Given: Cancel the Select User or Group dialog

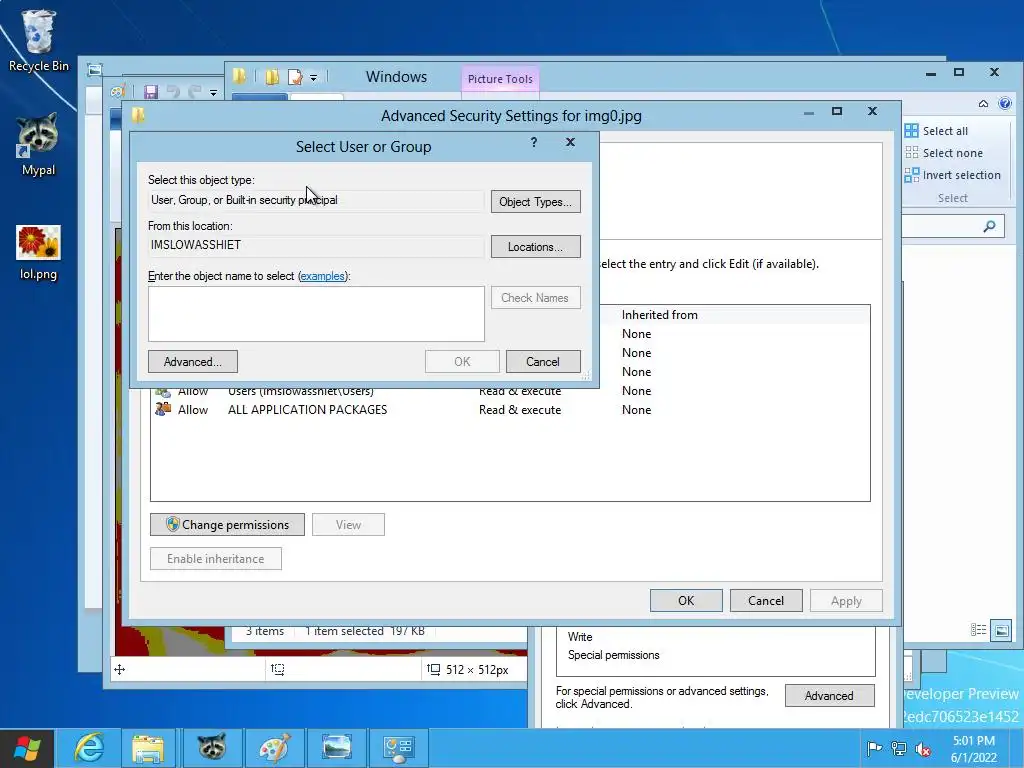Looking at the screenshot, I should point(543,362).
